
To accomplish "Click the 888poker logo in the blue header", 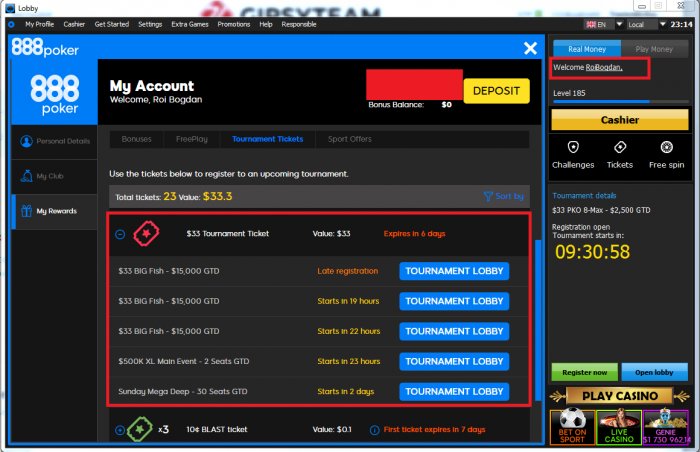I will click(45, 47).
